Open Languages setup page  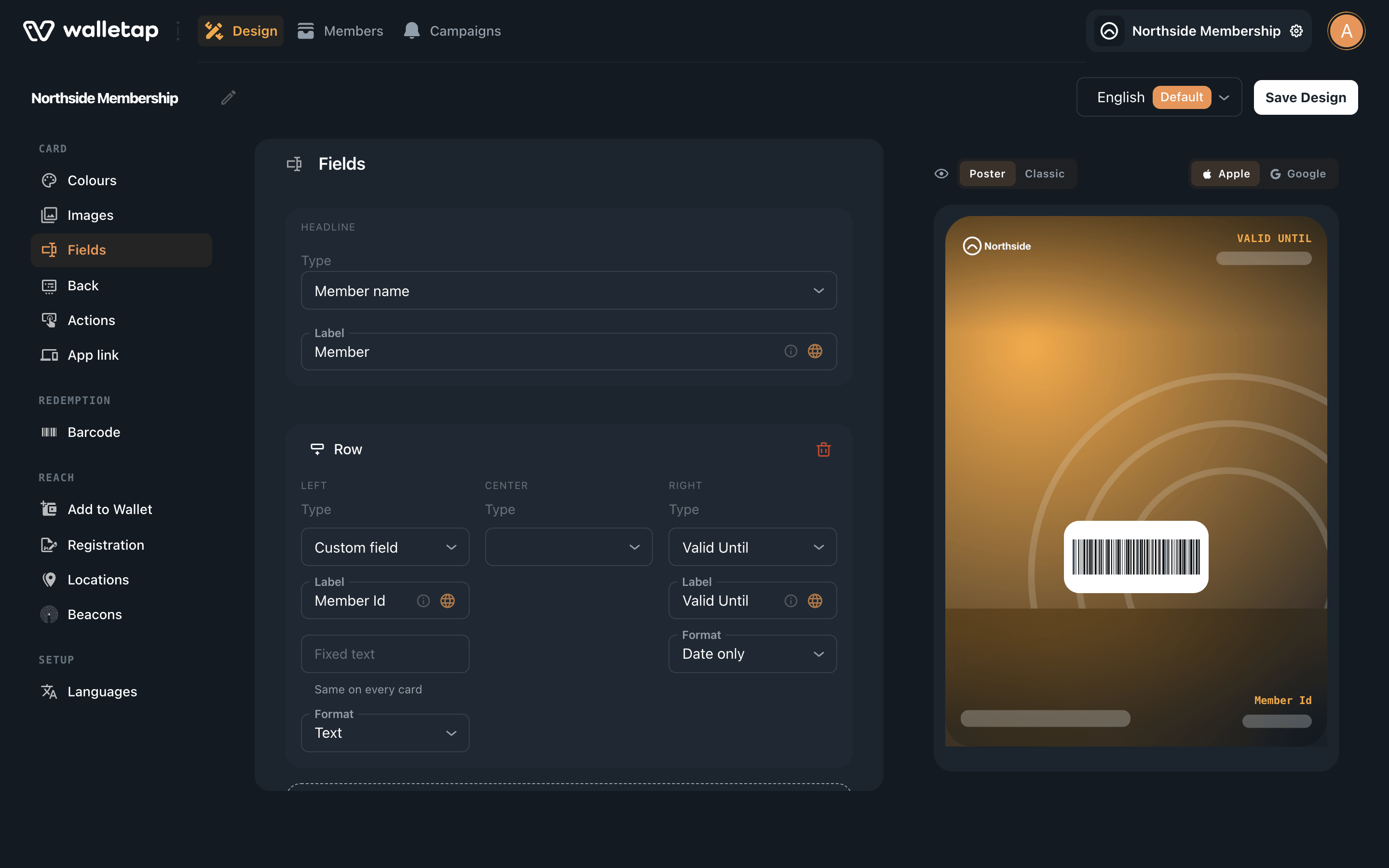coord(121,692)
